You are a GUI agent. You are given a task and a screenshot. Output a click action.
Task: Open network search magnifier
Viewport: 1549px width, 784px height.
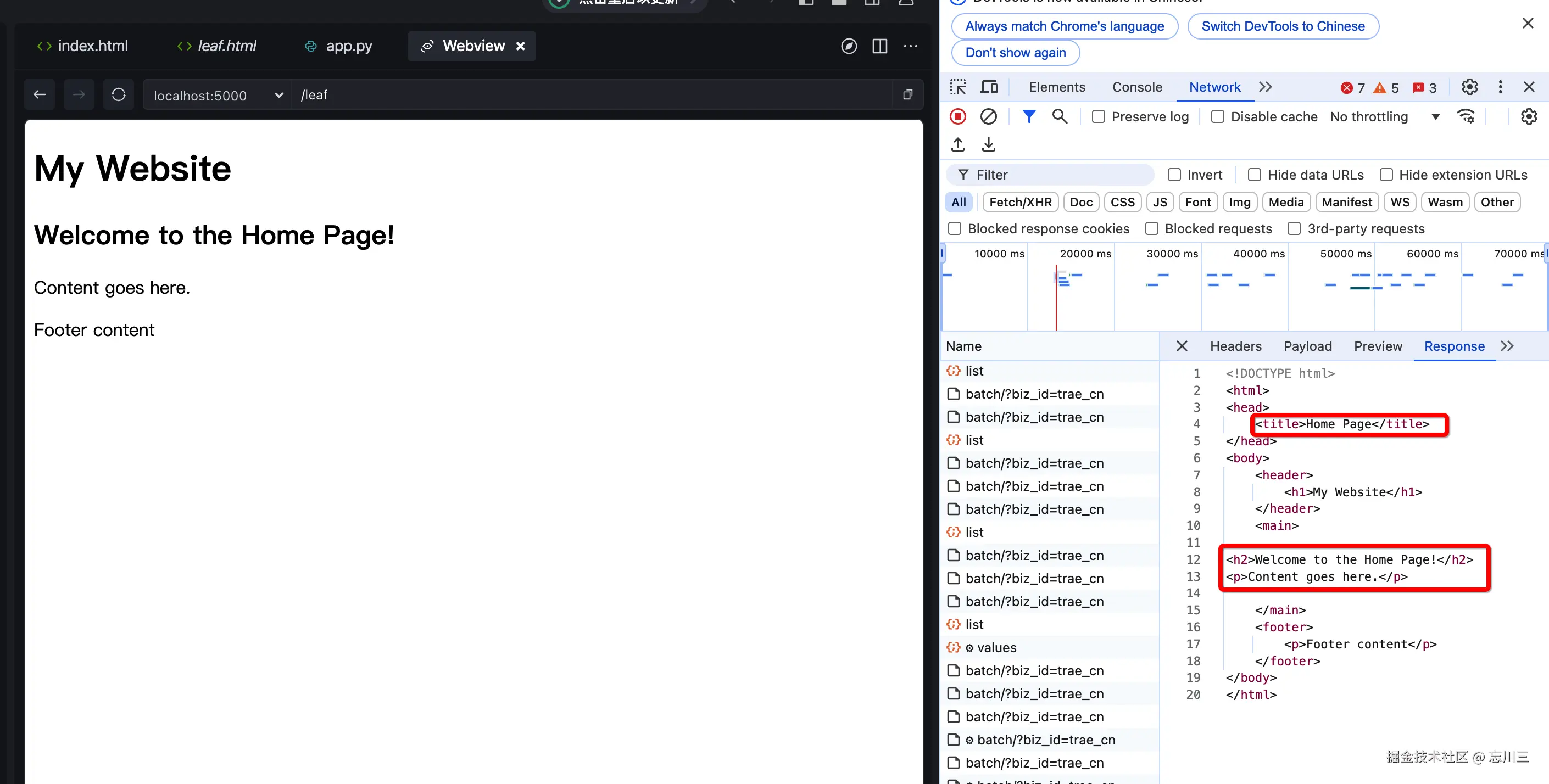[1060, 116]
